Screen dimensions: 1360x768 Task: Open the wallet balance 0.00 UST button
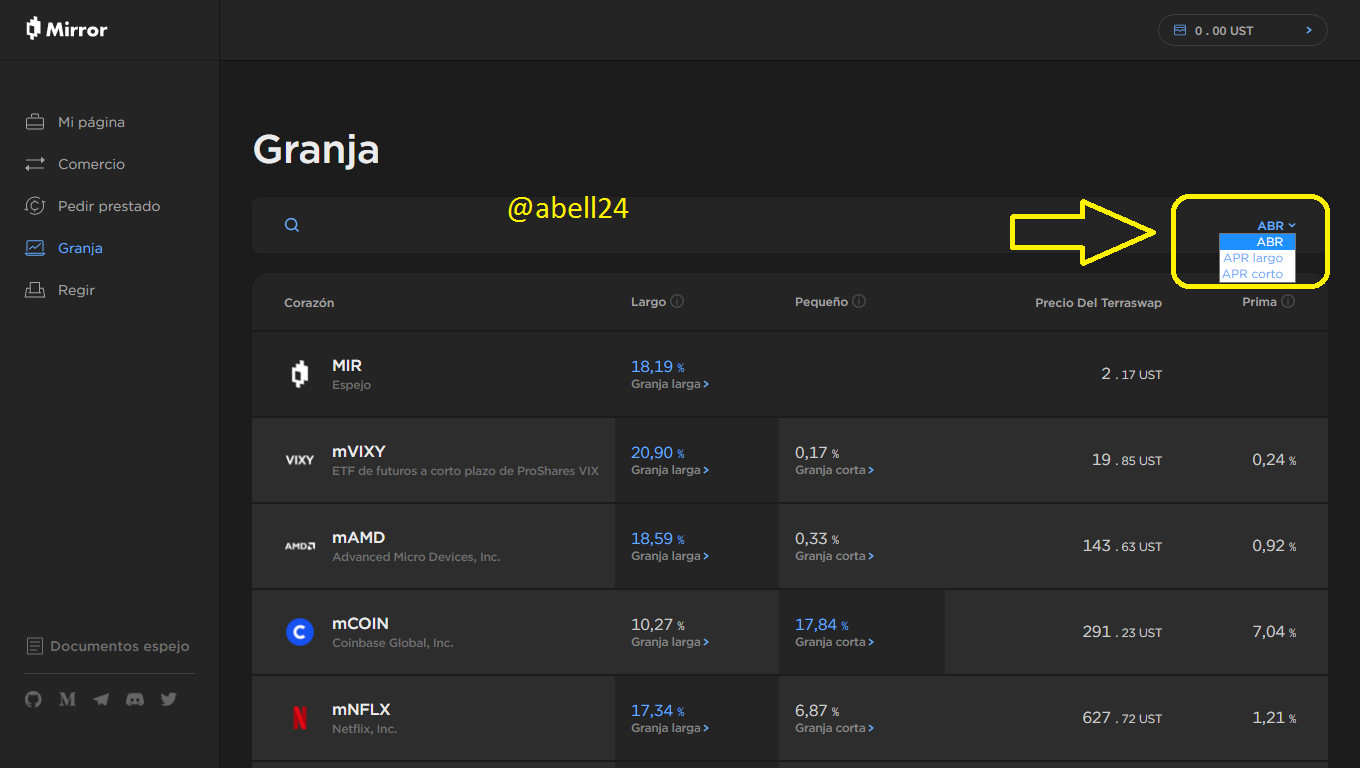tap(1243, 30)
